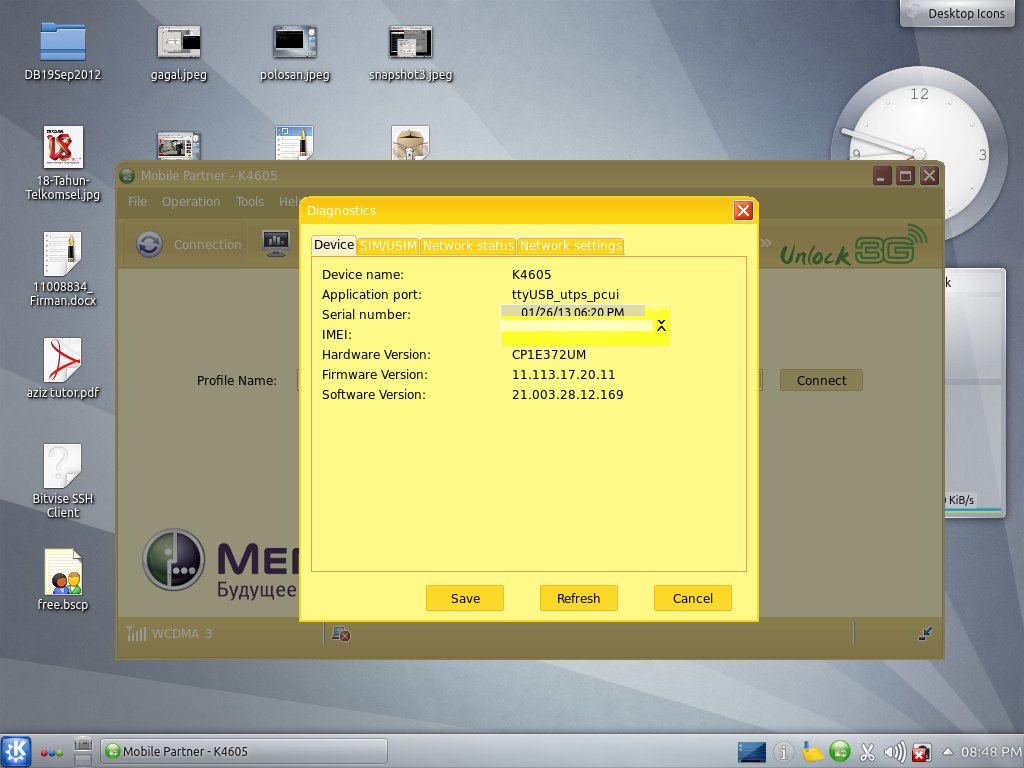Click the statistics monitor icon in the toolbar
The image size is (1024, 768).
point(275,243)
